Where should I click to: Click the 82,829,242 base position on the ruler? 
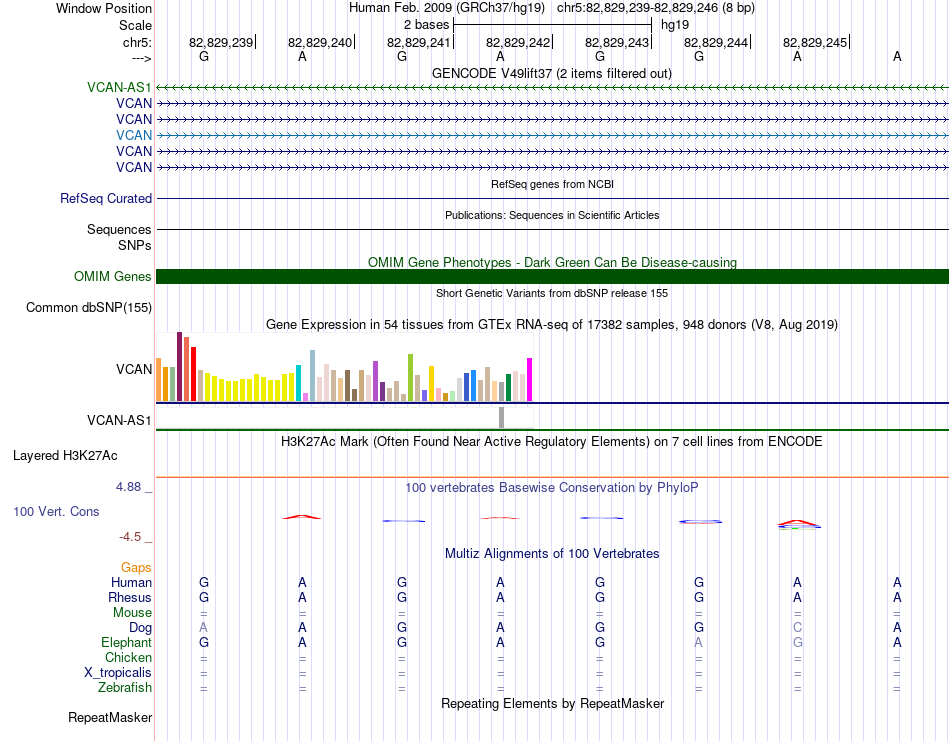click(x=518, y=42)
